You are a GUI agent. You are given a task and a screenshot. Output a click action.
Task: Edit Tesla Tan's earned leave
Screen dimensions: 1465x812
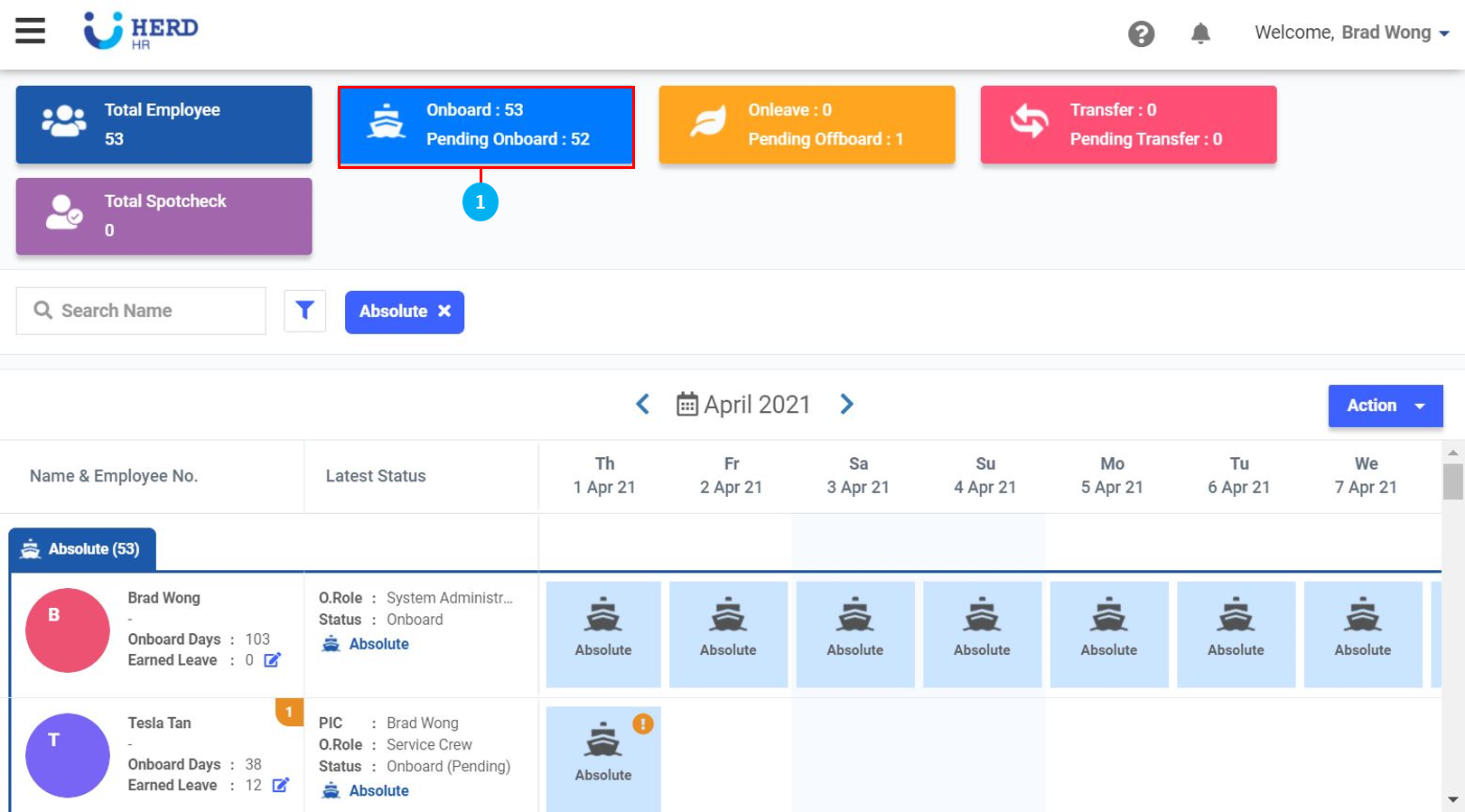(280, 785)
